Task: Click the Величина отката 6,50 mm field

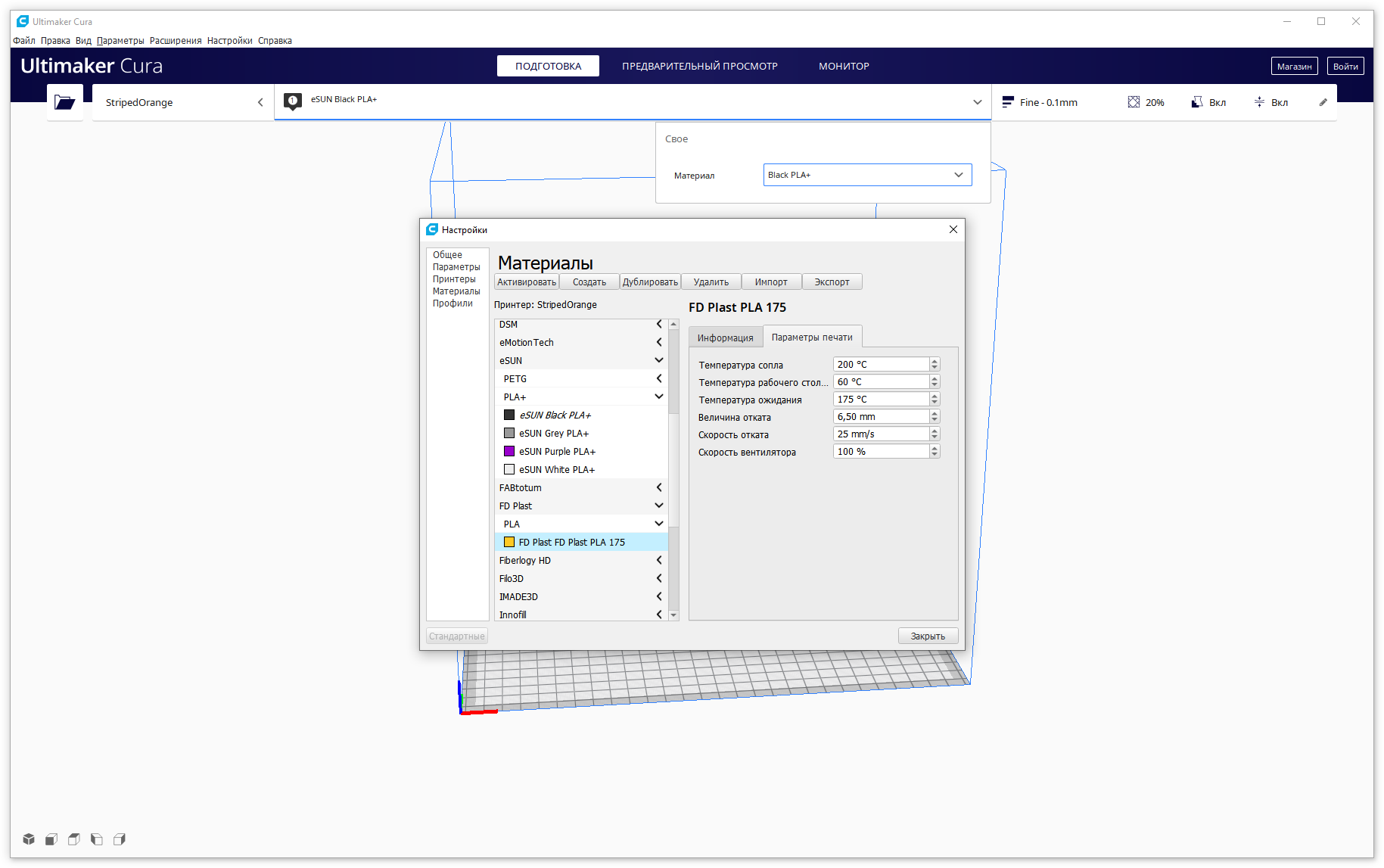Action: [x=881, y=417]
